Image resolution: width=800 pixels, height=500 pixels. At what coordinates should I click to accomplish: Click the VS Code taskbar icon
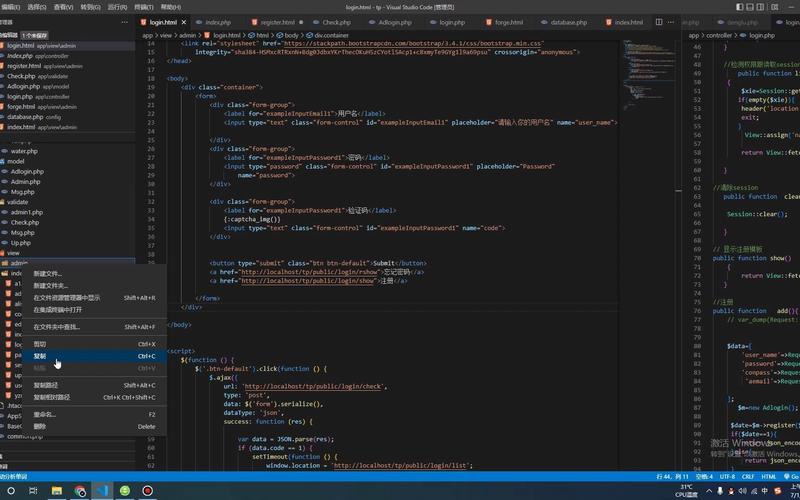[102, 491]
